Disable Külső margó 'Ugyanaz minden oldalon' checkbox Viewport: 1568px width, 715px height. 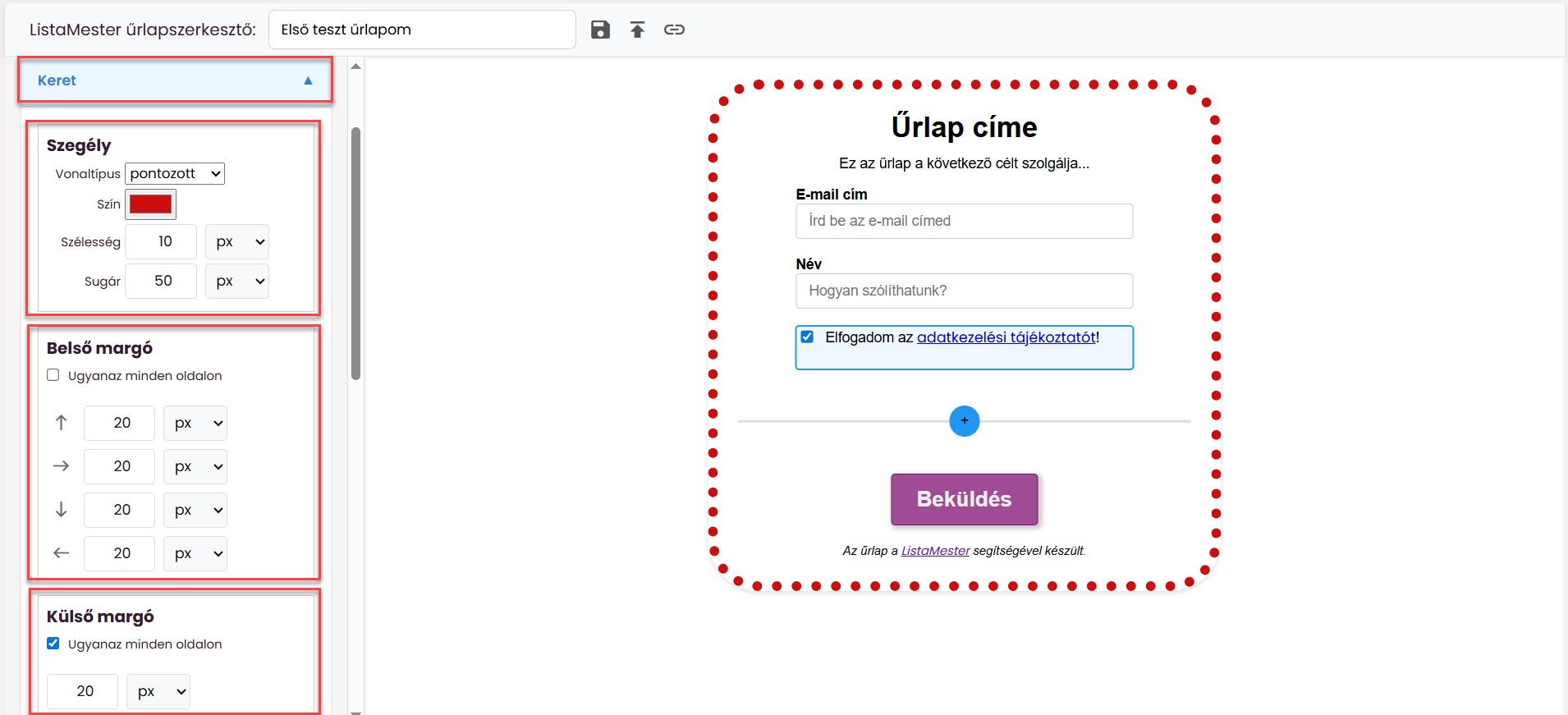[53, 644]
